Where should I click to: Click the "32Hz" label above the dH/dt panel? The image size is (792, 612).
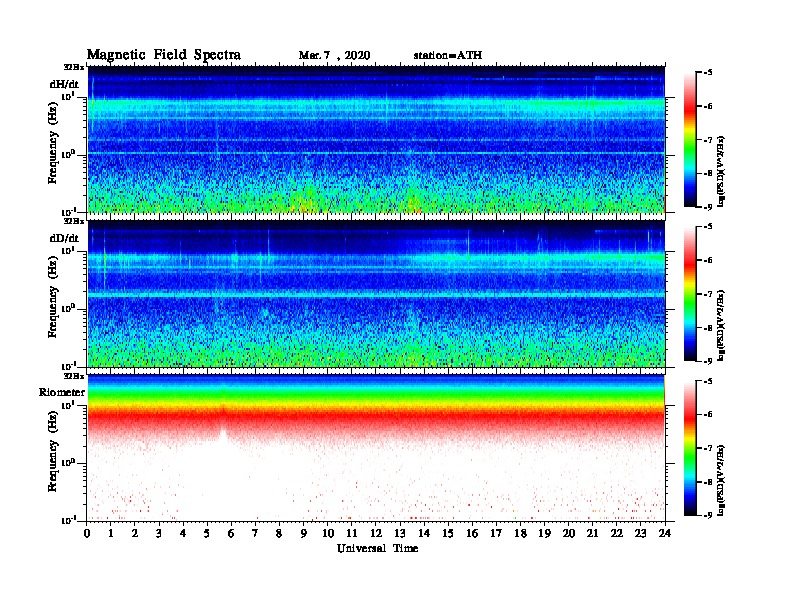(x=74, y=67)
